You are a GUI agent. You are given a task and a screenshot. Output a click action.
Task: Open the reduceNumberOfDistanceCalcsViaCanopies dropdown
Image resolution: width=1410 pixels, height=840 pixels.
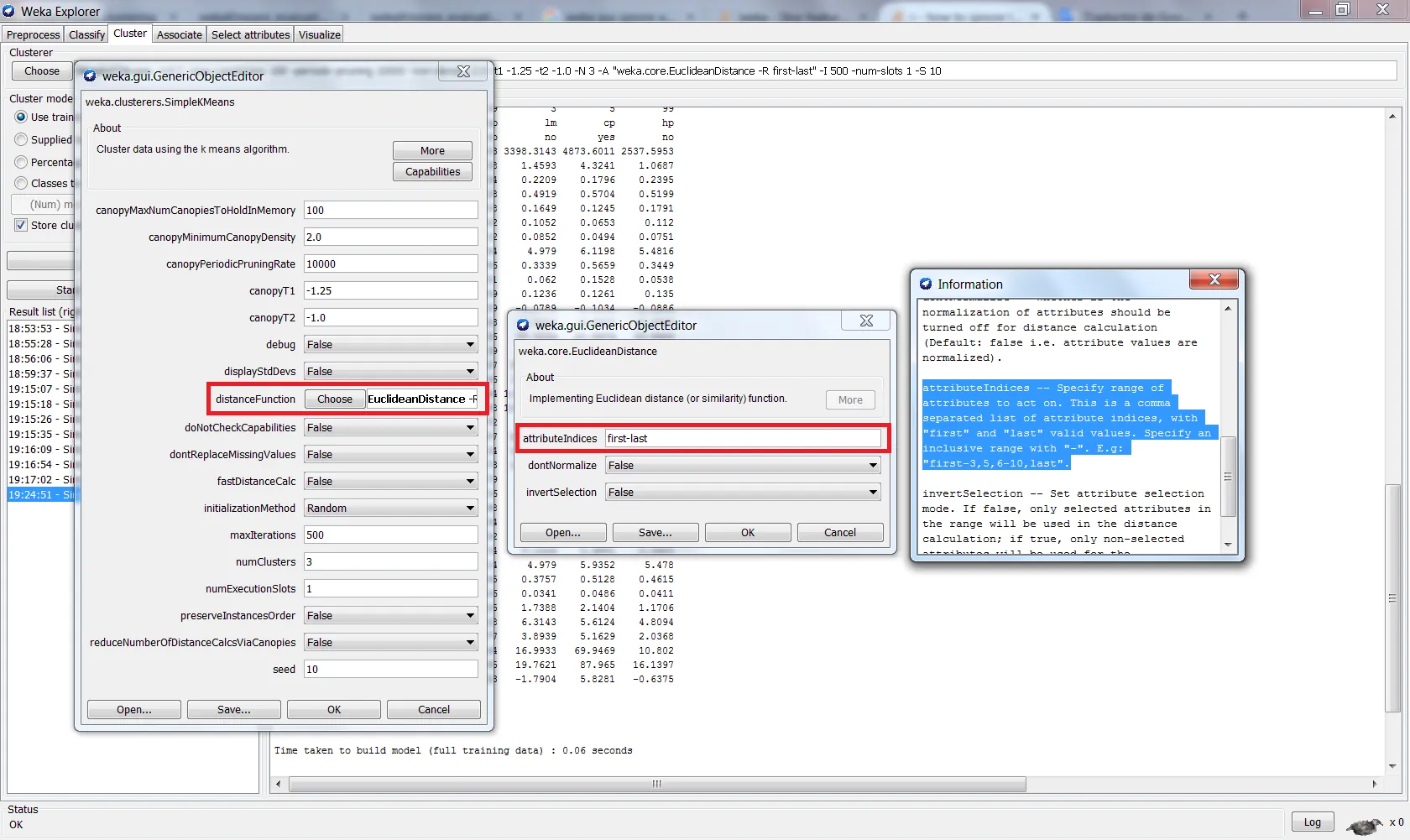point(391,642)
